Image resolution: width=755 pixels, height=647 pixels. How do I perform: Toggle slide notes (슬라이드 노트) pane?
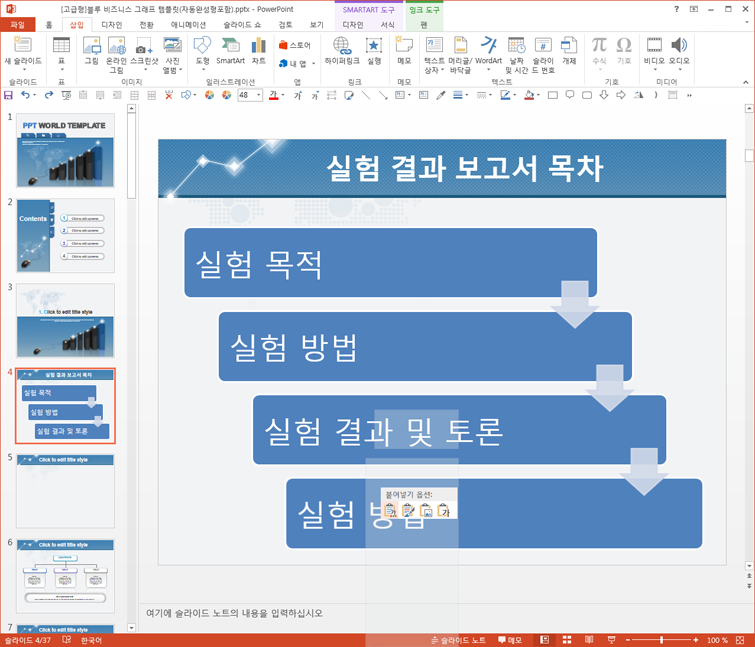point(458,640)
